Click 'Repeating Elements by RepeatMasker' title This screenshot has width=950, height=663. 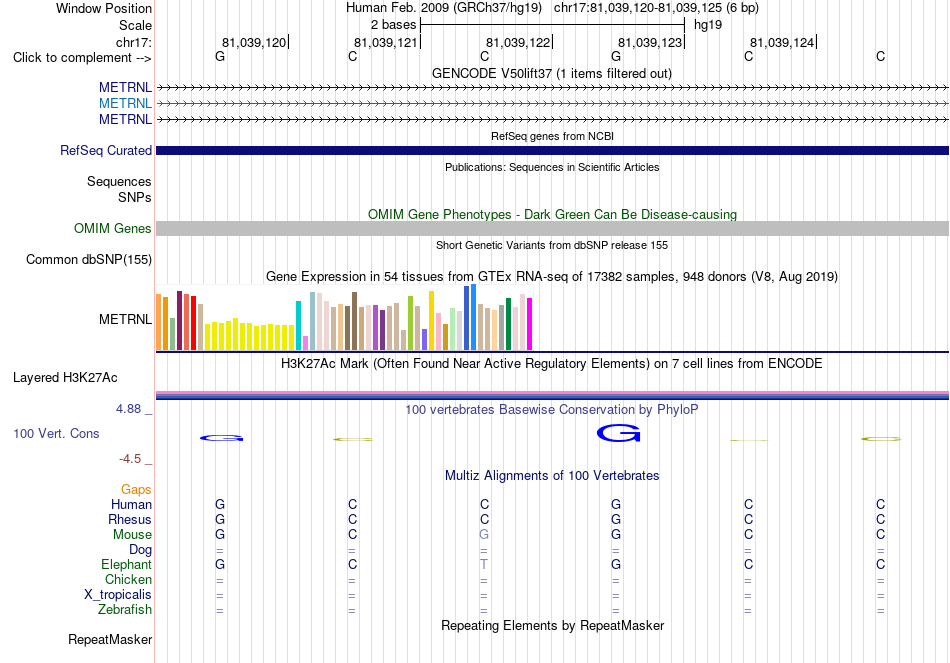[x=553, y=625]
